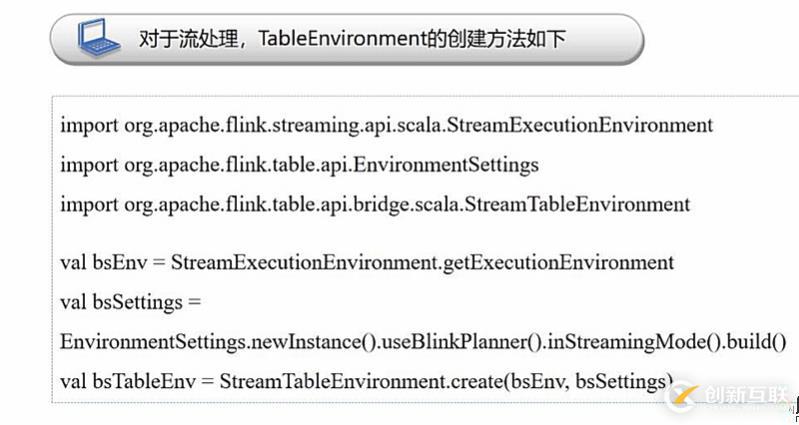This screenshot has height=425, width=799.
Task: Click the orange watermark logo icon
Action: click(x=682, y=395)
